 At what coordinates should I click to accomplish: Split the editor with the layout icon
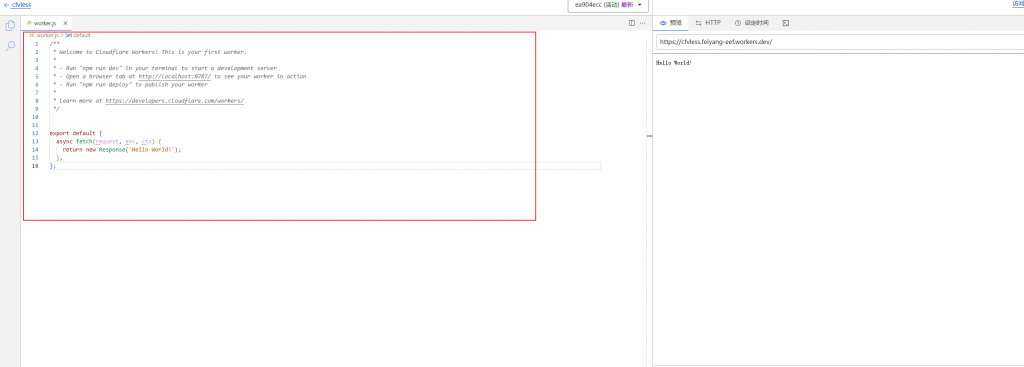[x=632, y=23]
